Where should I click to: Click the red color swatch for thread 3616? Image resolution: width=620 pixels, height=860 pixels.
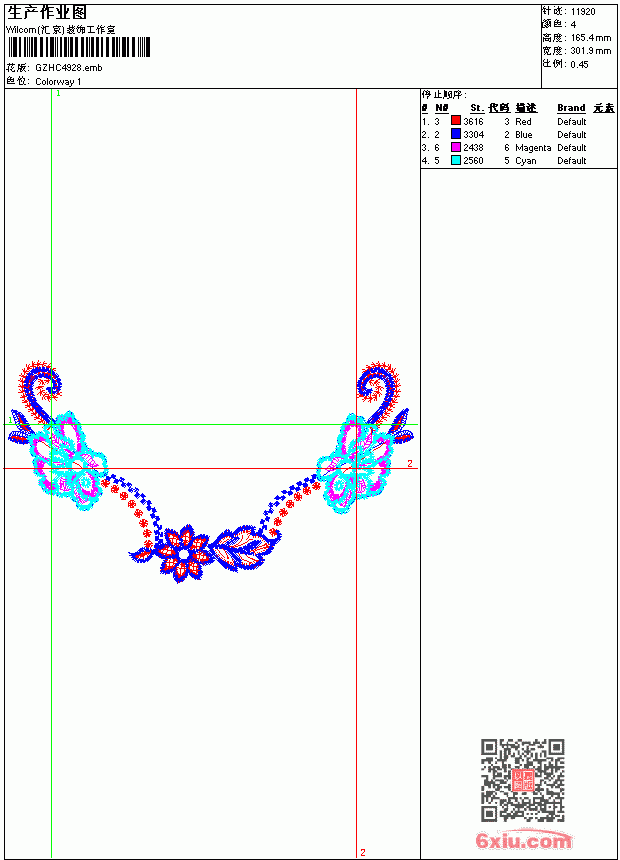coord(455,121)
